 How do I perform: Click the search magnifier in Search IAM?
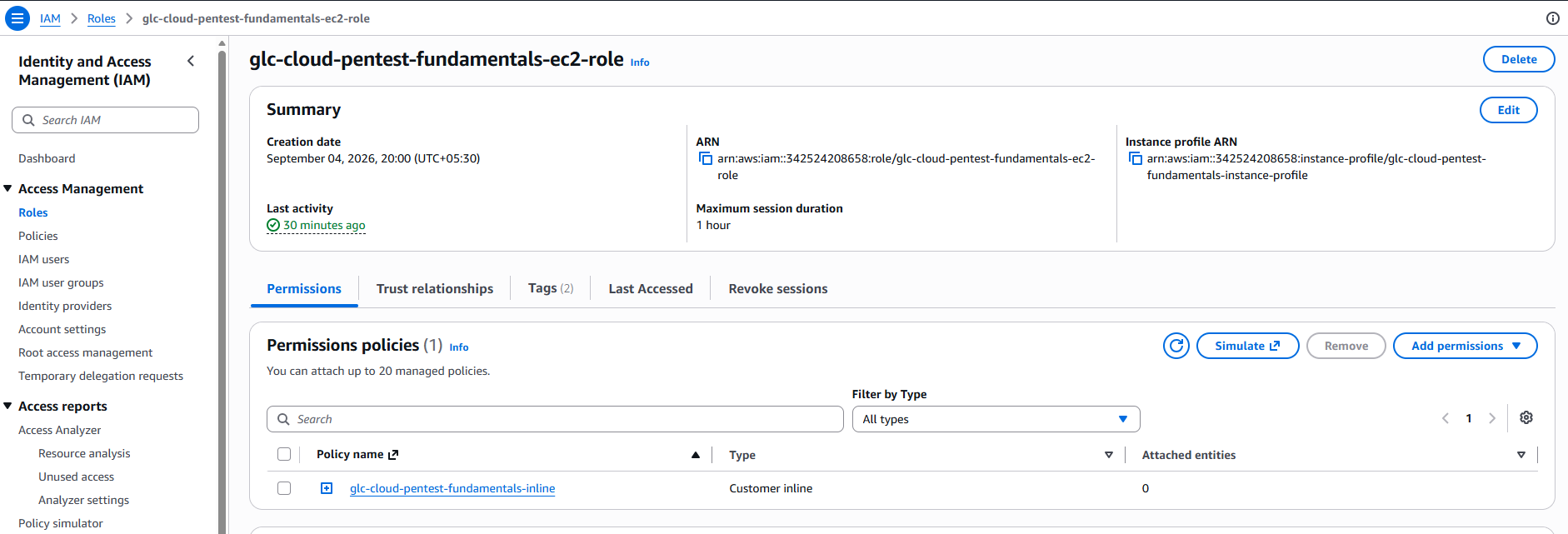29,120
